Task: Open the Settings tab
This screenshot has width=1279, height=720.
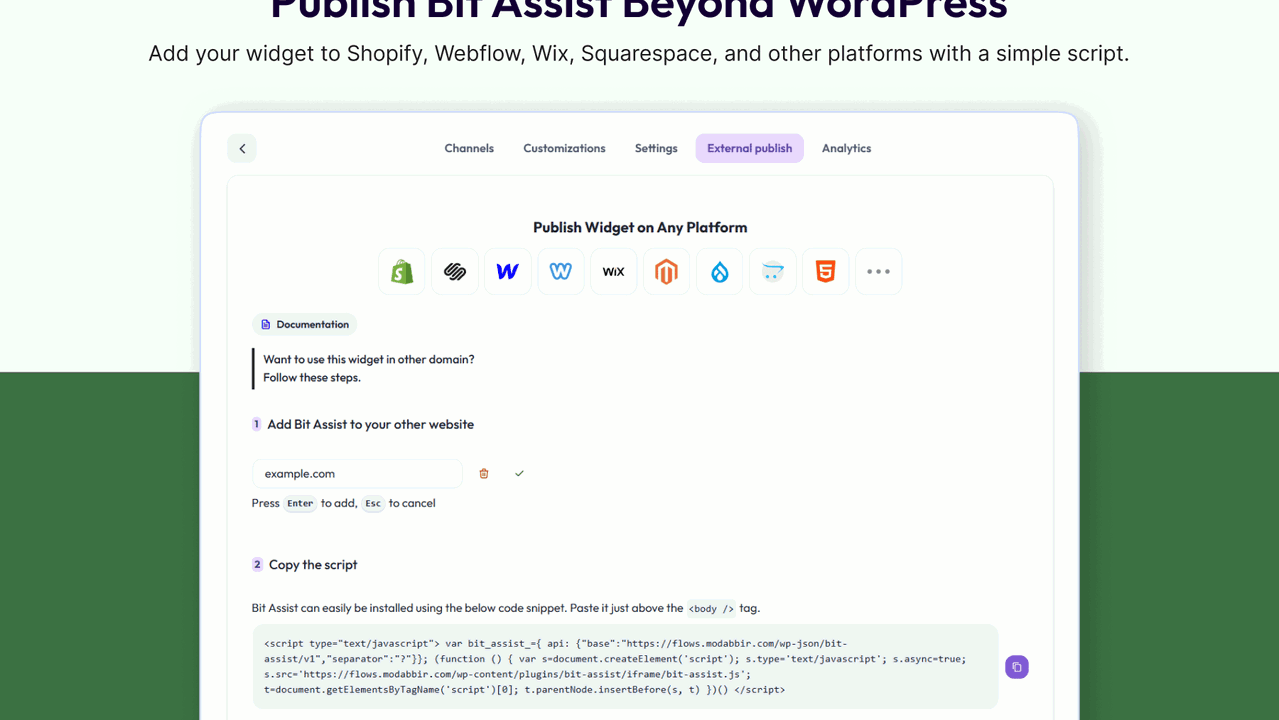Action: pyautogui.click(x=656, y=148)
